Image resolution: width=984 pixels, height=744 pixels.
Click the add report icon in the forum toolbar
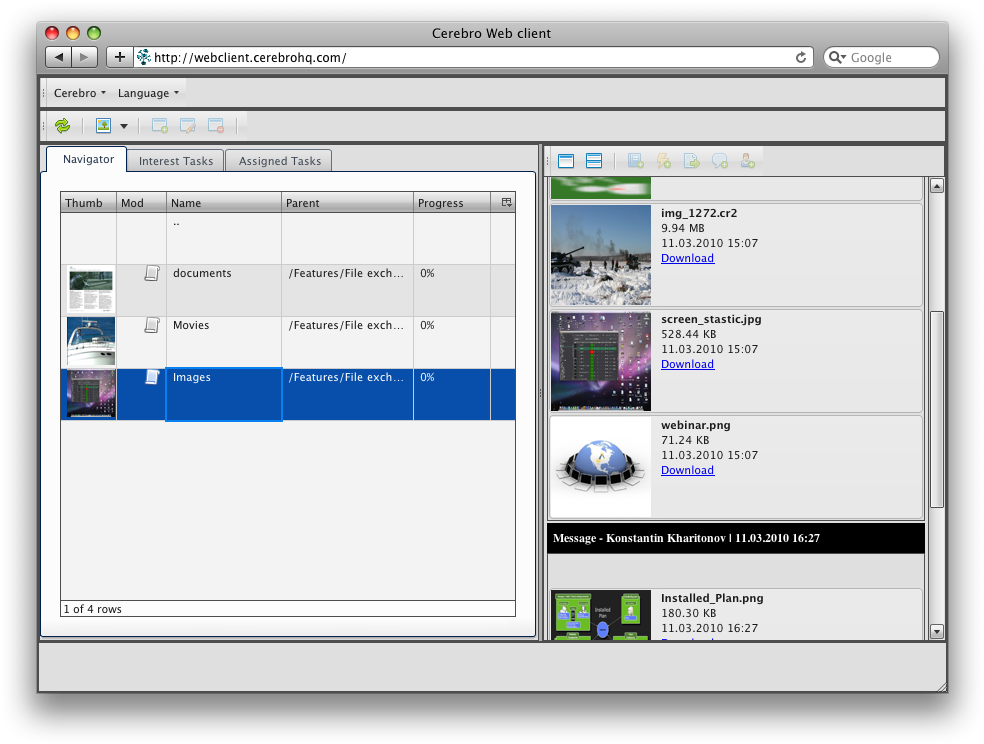tap(636, 160)
